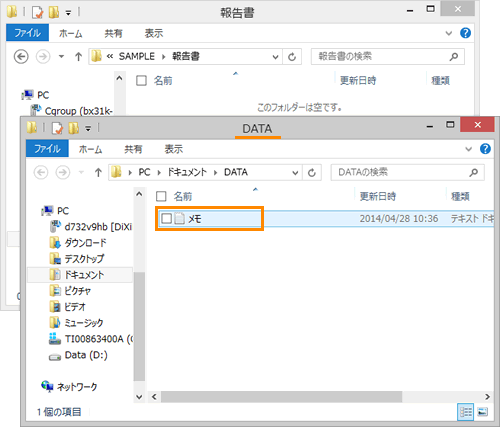Switch to large icons view in DATA status bar
The height and width of the screenshot is (427, 500).
click(482, 412)
